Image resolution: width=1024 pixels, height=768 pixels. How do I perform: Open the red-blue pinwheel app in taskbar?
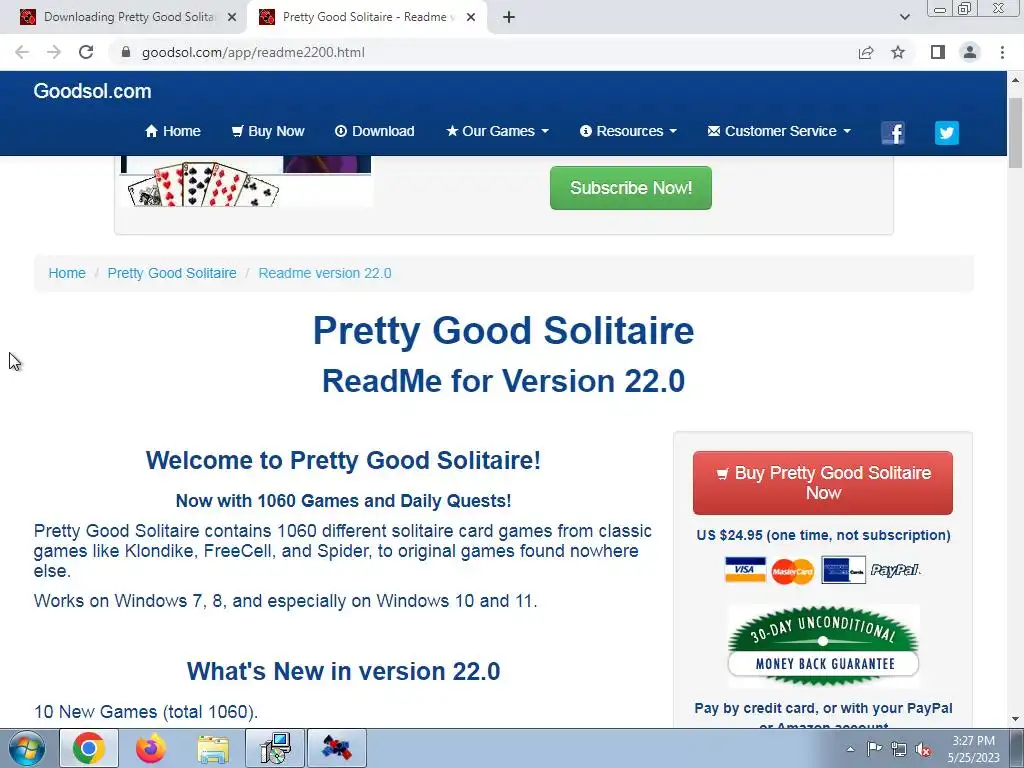tap(336, 748)
